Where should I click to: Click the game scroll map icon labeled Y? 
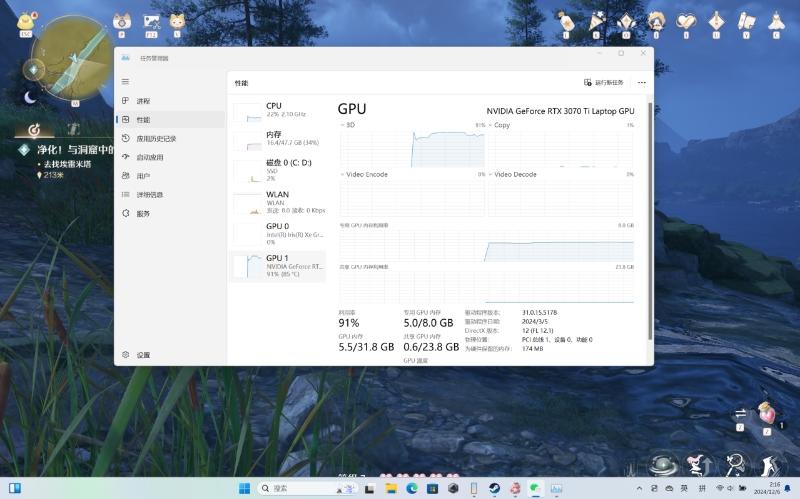746,21
